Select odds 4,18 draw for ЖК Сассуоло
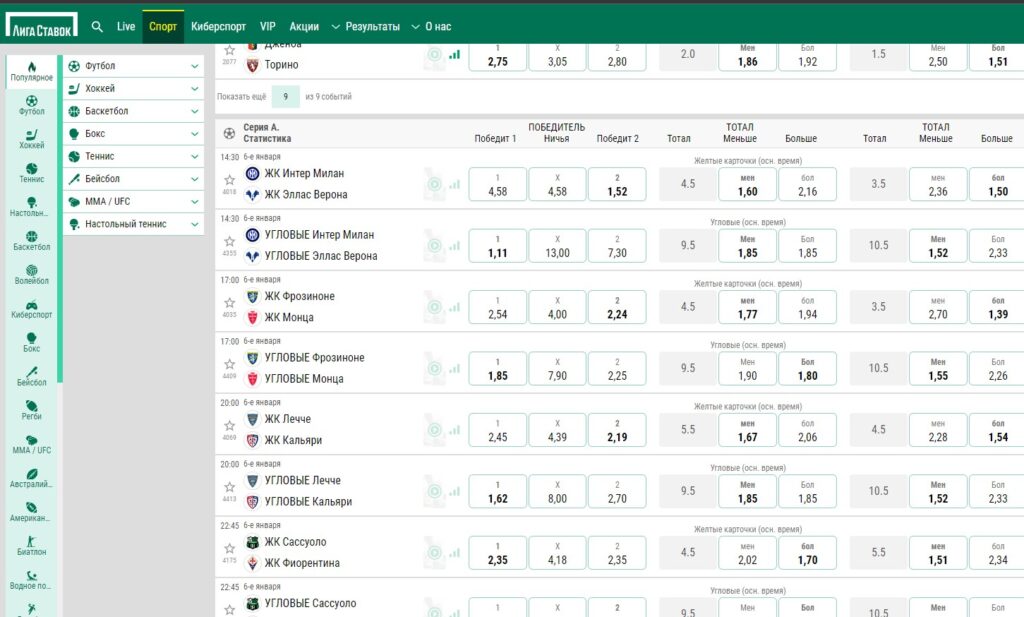The image size is (1024, 617). (x=557, y=553)
